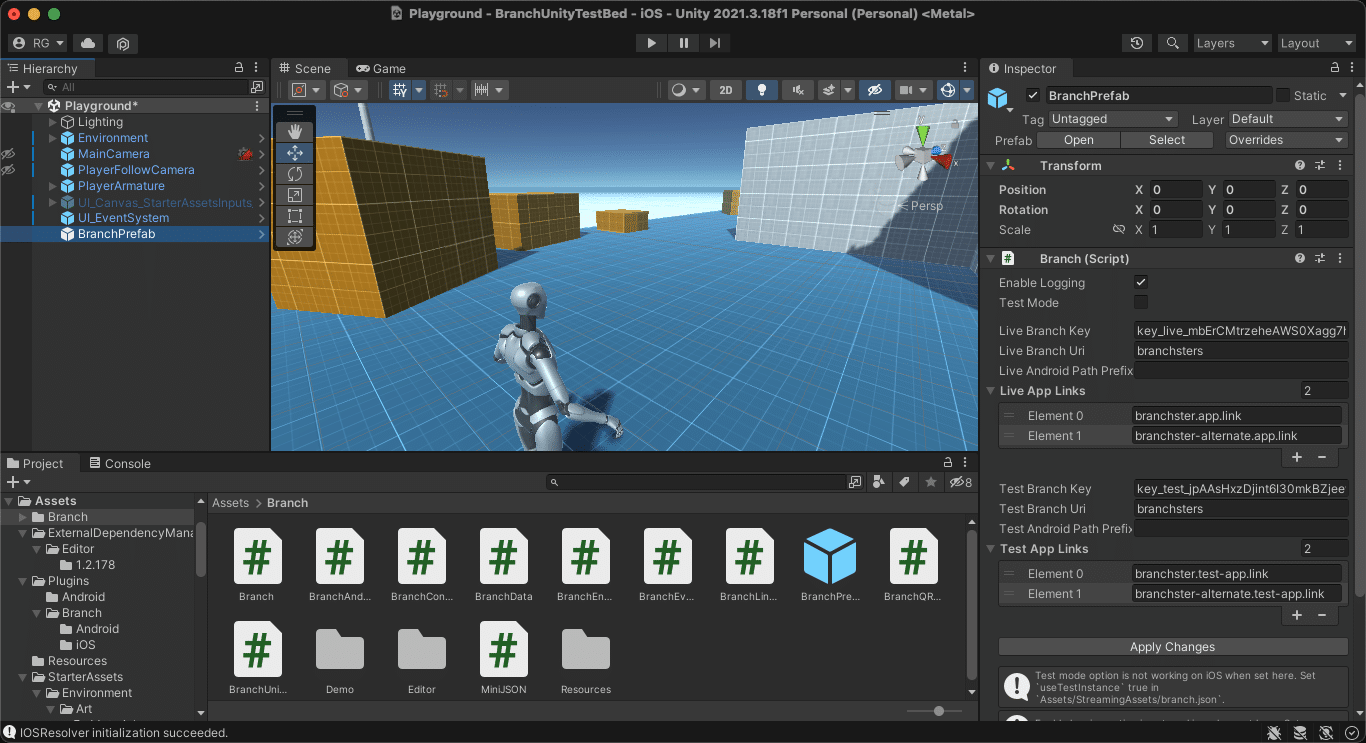Enable Test Mode in the Branch script
The image size is (1366, 743).
pyautogui.click(x=1139, y=303)
